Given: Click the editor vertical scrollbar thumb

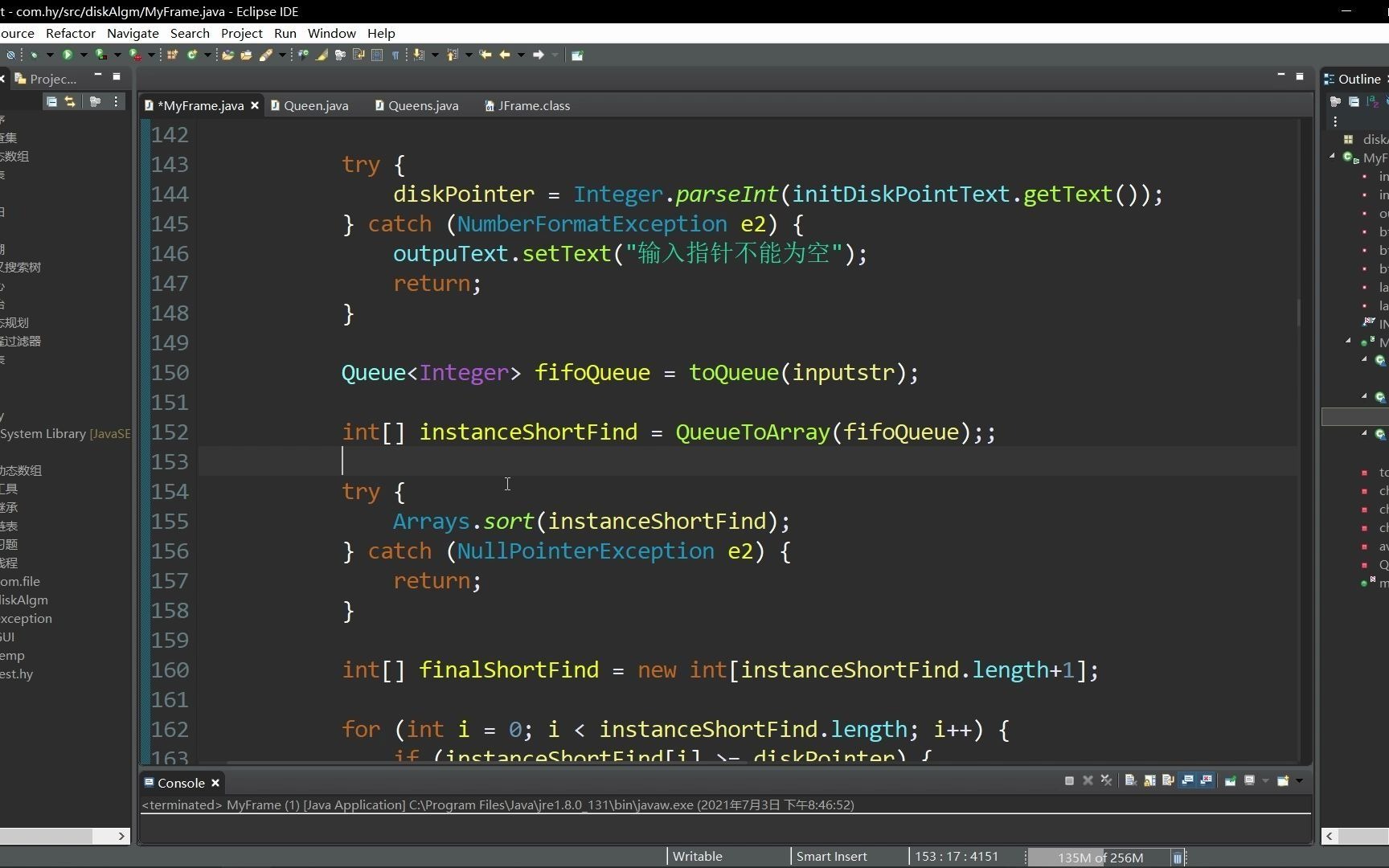Looking at the screenshot, I should pos(1298,312).
